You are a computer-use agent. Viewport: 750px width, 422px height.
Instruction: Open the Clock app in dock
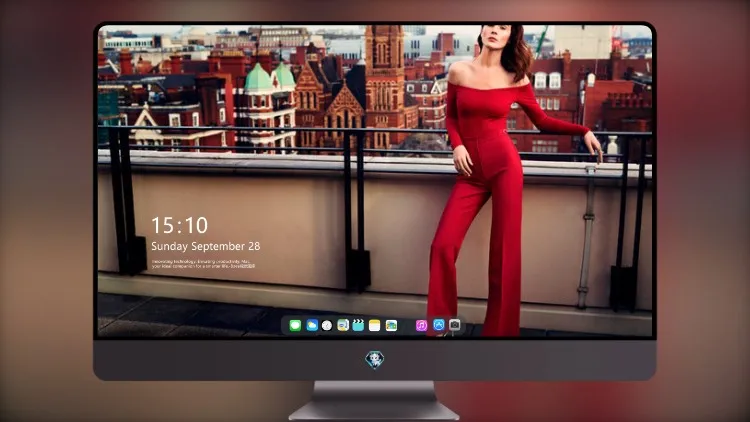[x=327, y=325]
